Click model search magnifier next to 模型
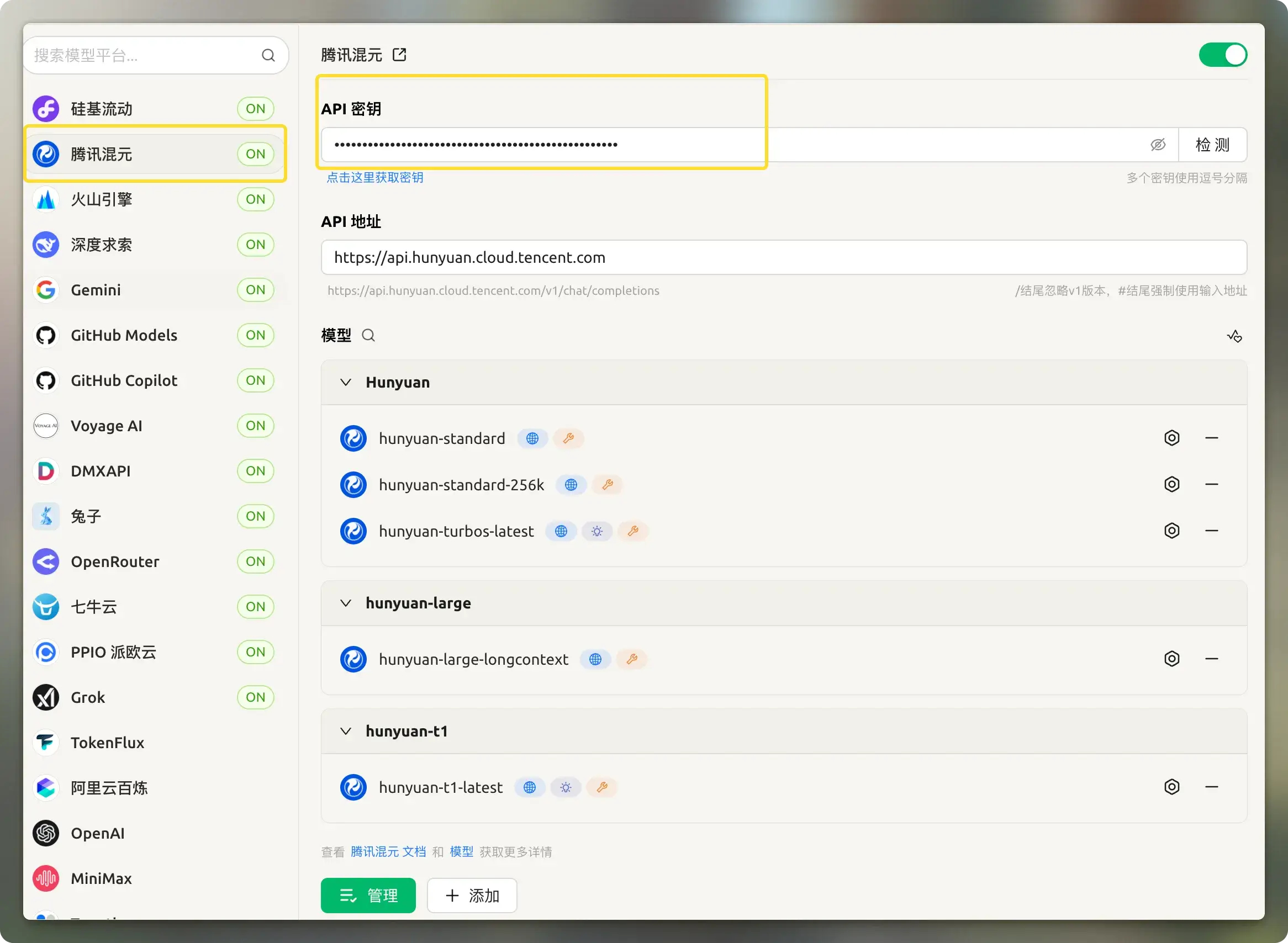This screenshot has height=943, width=1288. click(x=368, y=335)
